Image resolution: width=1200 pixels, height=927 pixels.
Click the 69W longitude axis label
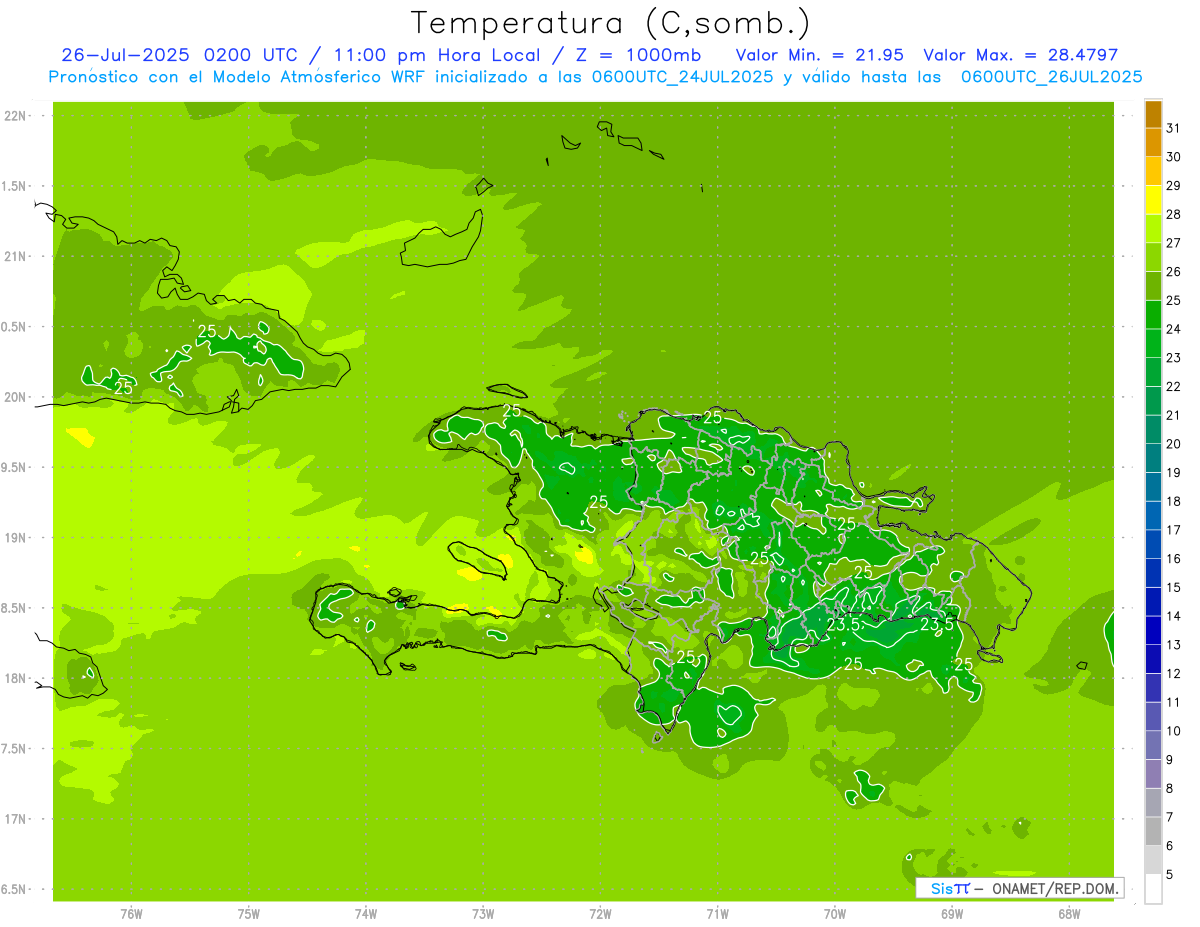(x=952, y=914)
